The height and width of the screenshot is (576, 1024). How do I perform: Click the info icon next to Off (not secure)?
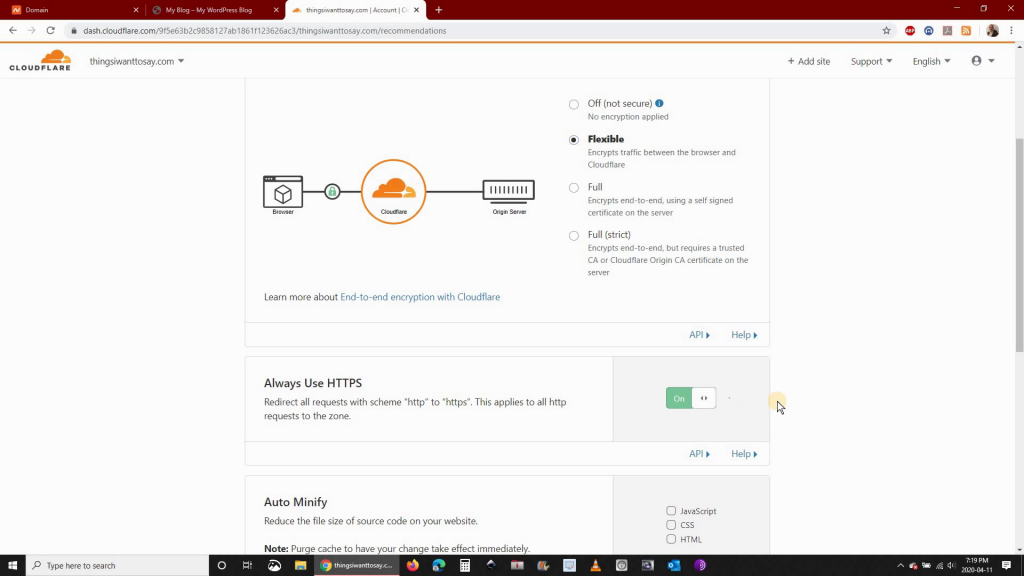point(659,103)
